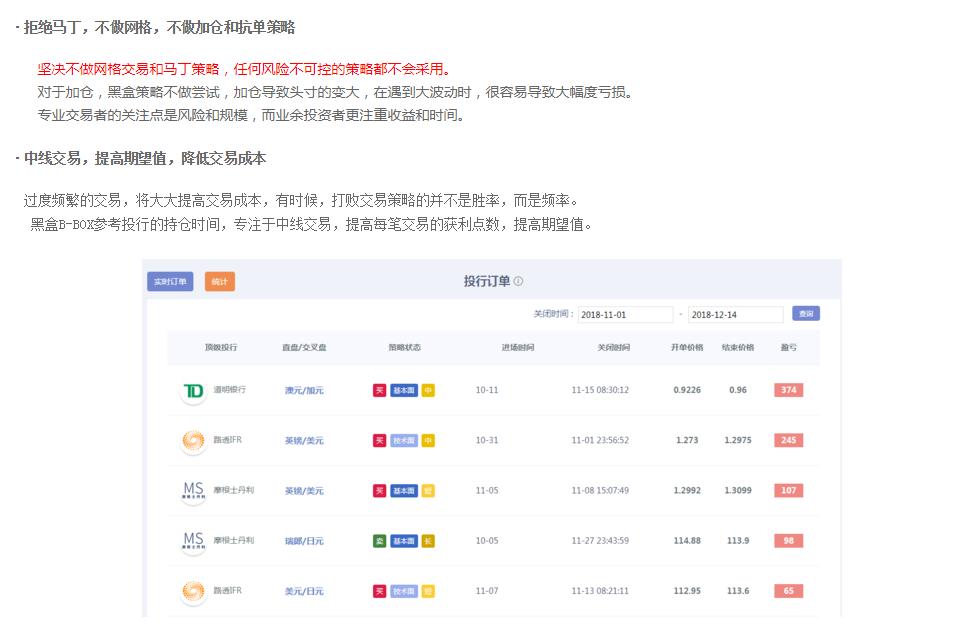Click 技术面 tag in the 10-31 row
964x627 pixels.
[403, 441]
